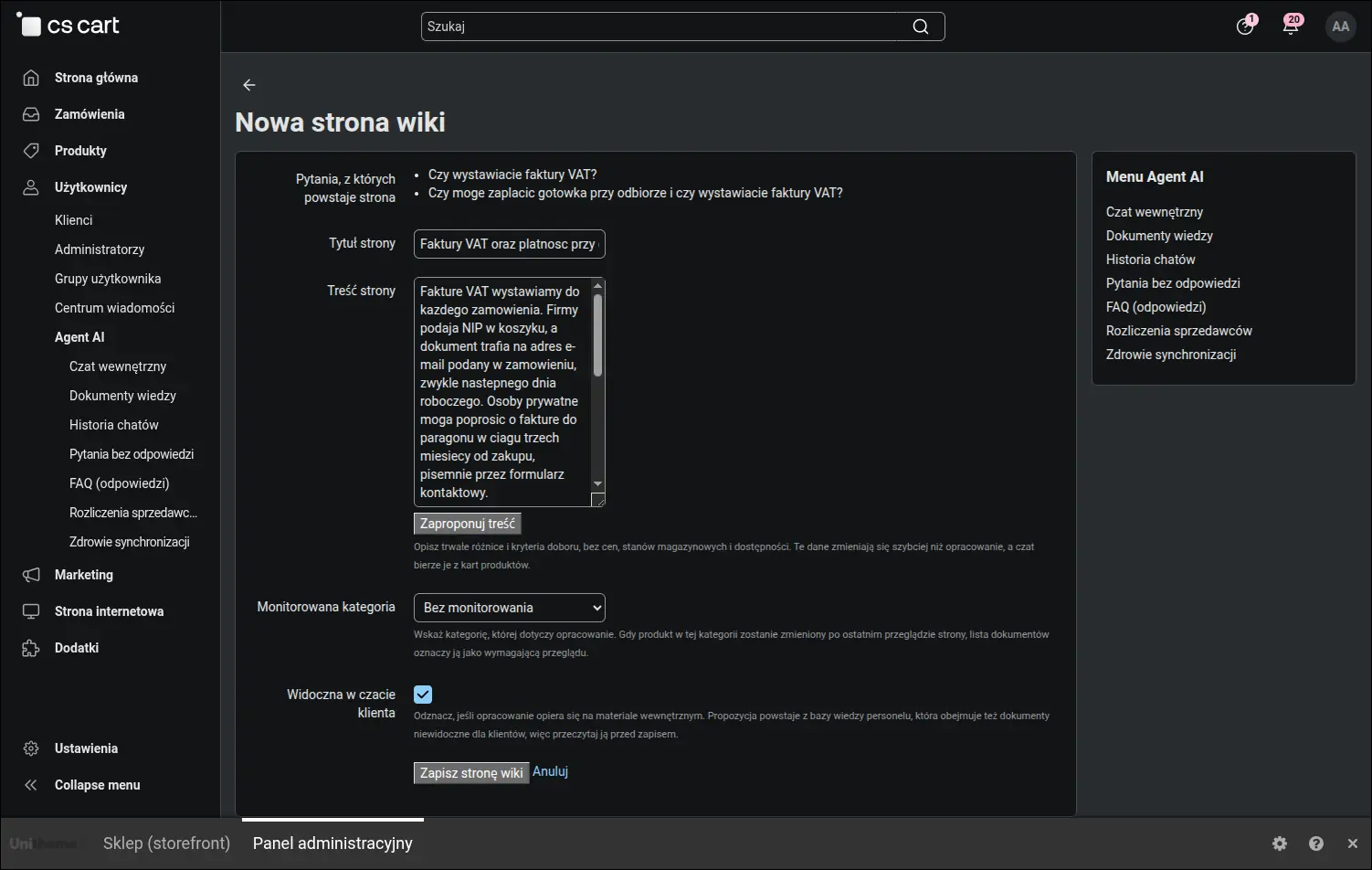
Task: Click into the Tytuł strony input
Action: click(510, 244)
